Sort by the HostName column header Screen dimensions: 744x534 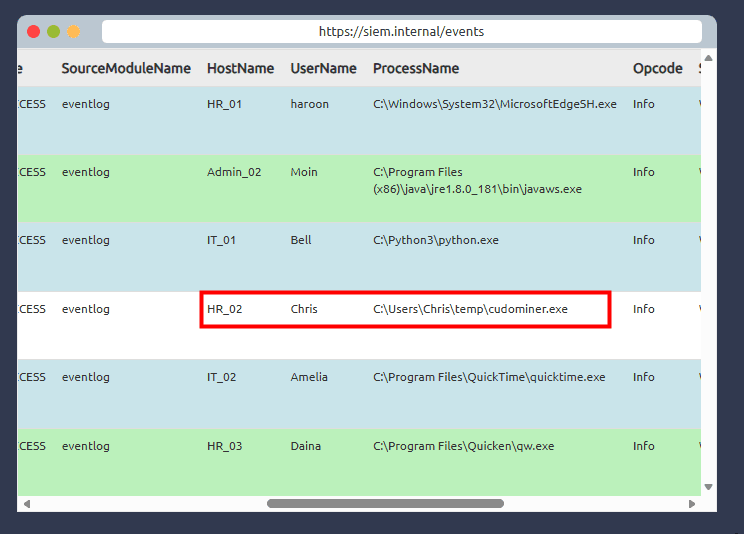240,69
